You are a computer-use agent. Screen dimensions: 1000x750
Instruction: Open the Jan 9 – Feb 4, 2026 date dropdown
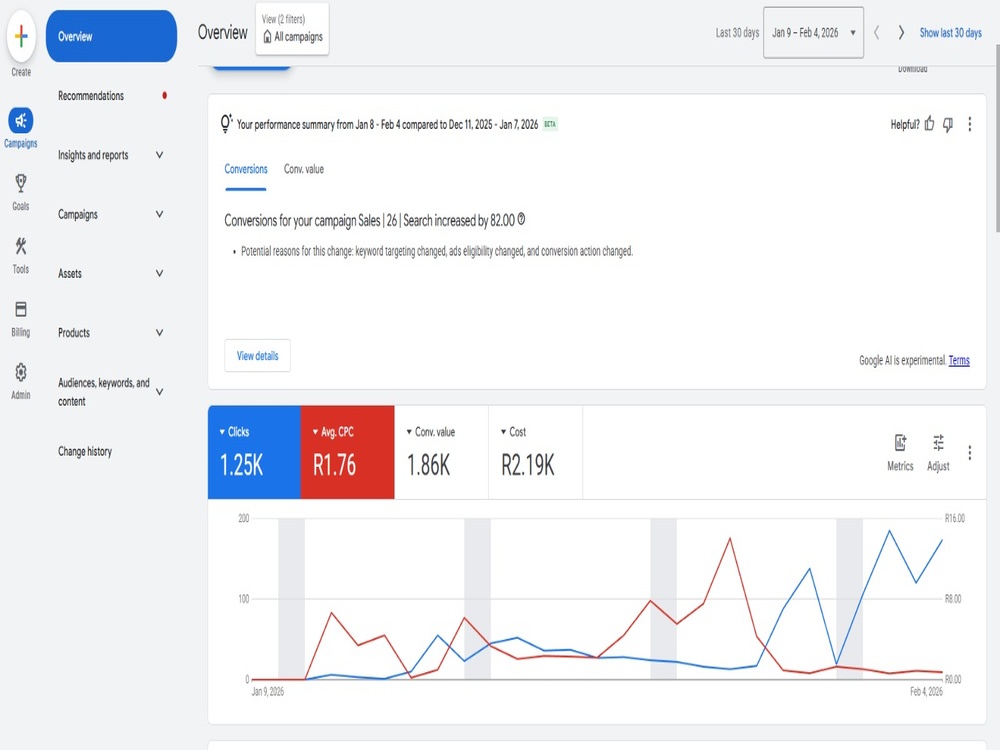pyautogui.click(x=813, y=33)
